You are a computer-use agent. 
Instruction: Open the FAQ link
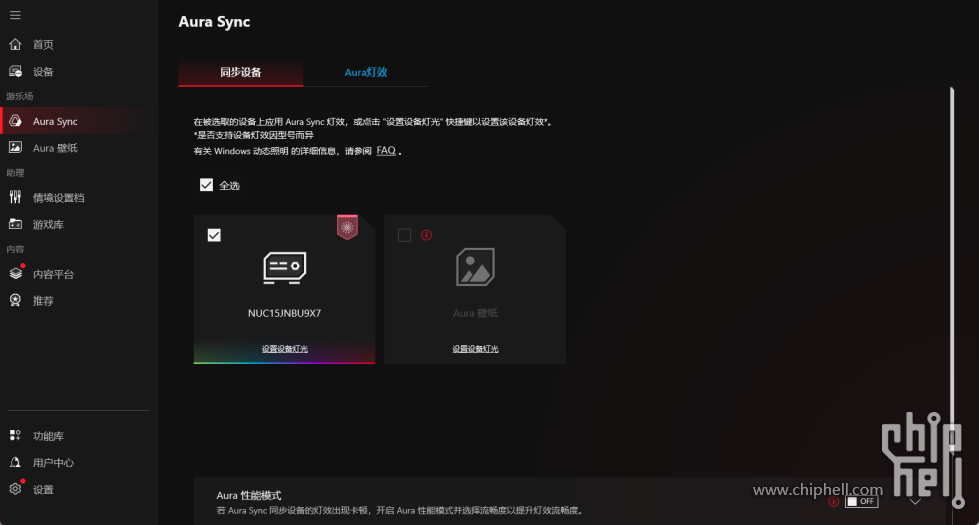[386, 150]
